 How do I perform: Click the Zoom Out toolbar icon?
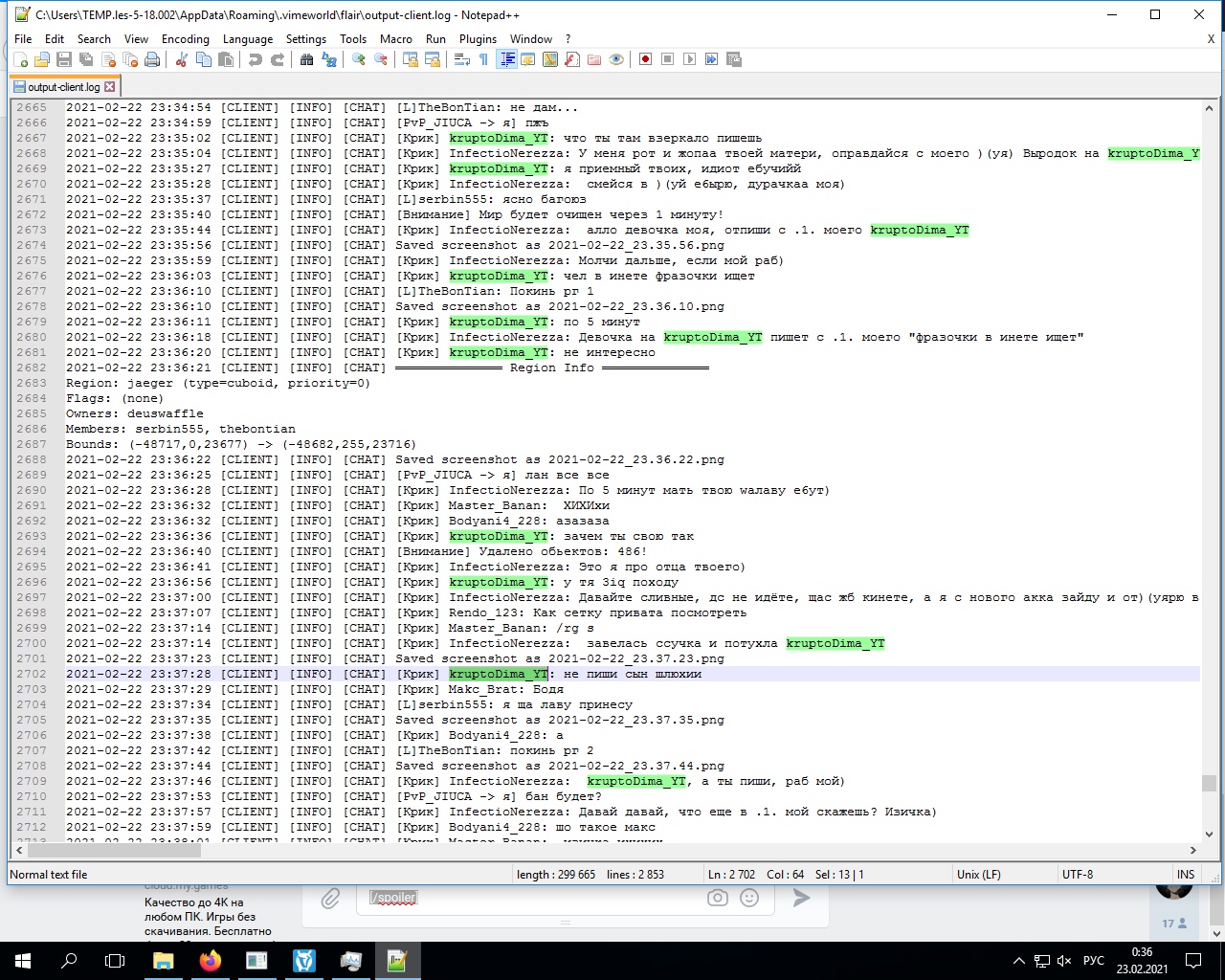[x=381, y=59]
